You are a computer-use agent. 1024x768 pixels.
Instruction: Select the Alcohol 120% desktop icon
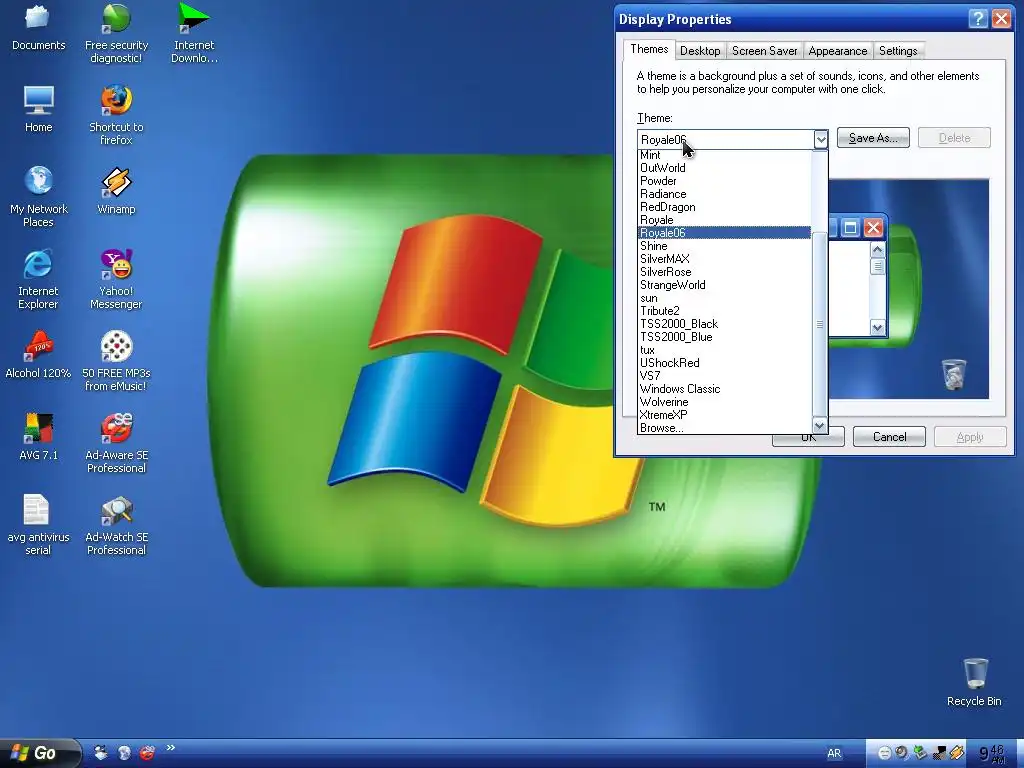(38, 355)
